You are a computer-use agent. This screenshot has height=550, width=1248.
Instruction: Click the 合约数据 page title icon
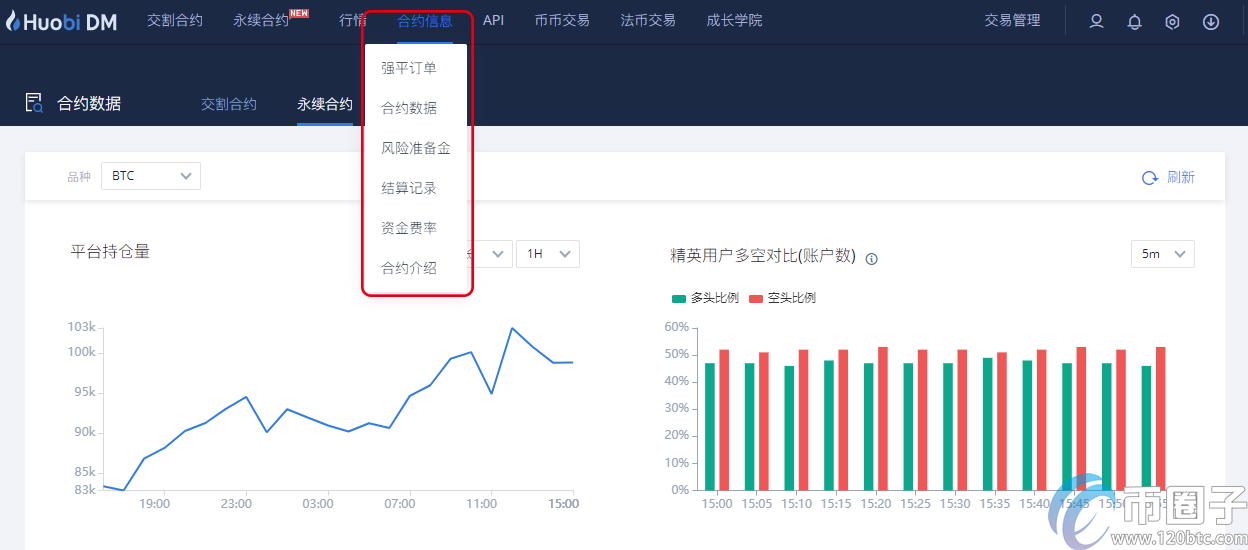[34, 103]
